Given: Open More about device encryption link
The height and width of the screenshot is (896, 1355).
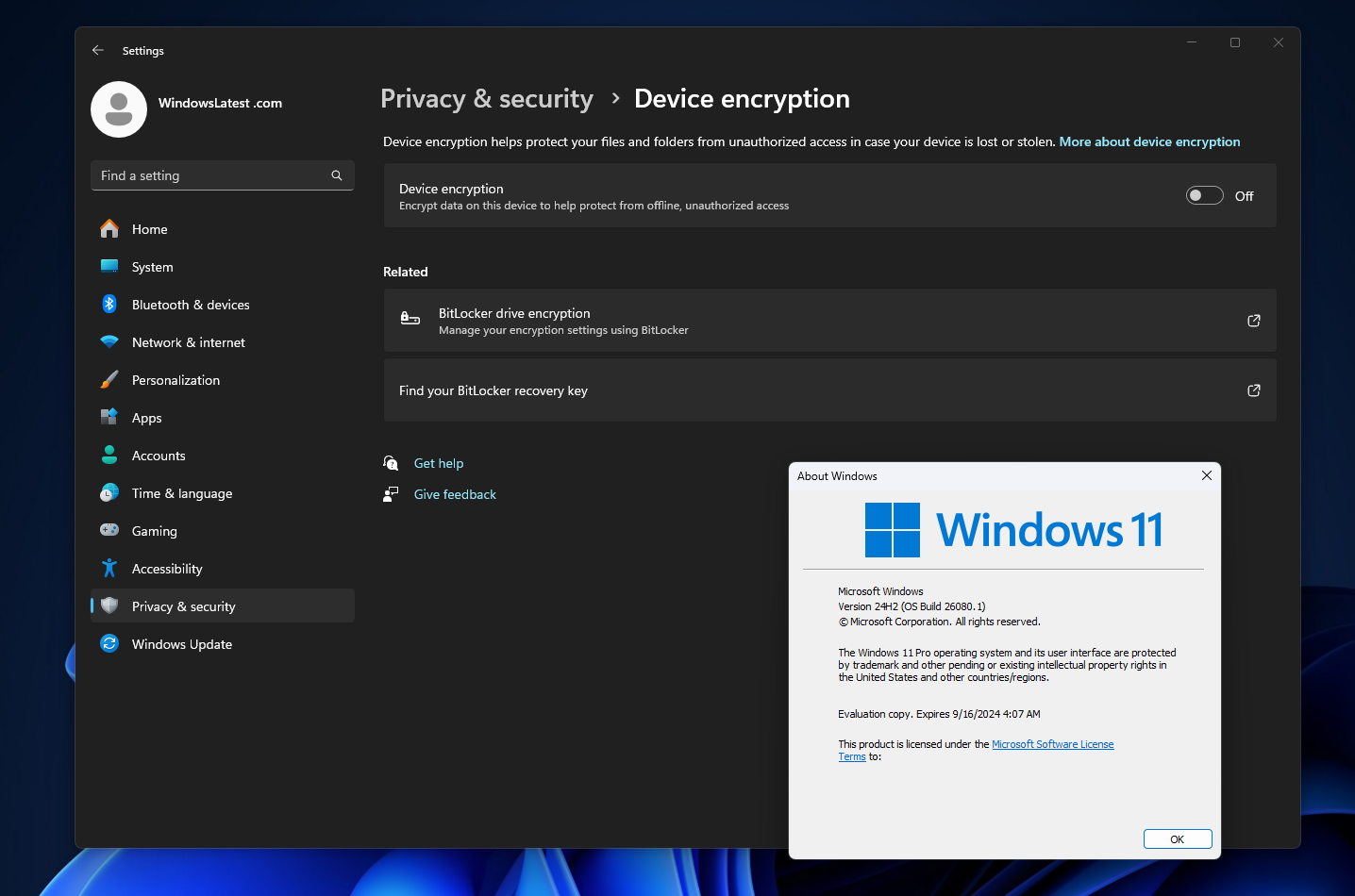Looking at the screenshot, I should 1149,141.
